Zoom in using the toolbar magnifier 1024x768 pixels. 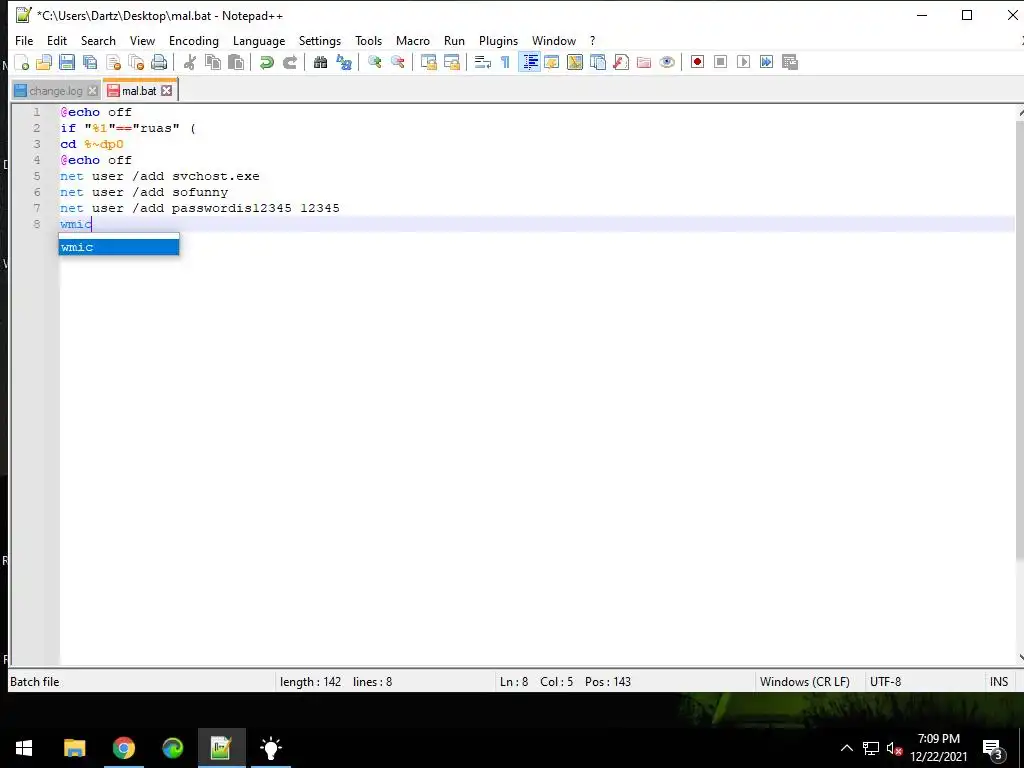pos(375,62)
